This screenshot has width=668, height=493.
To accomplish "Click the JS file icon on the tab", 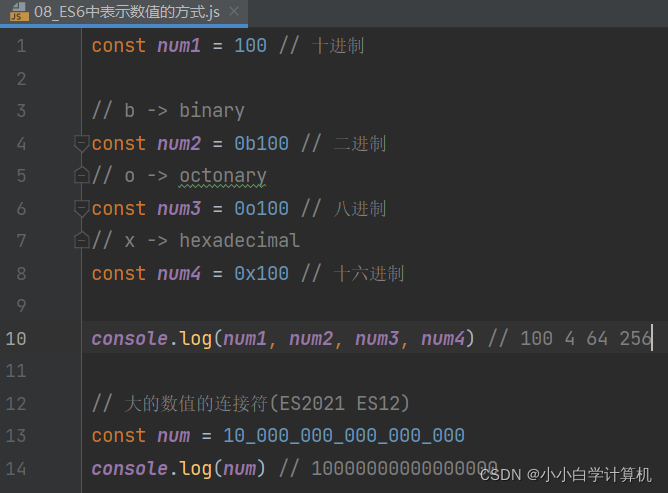I will click(19, 12).
